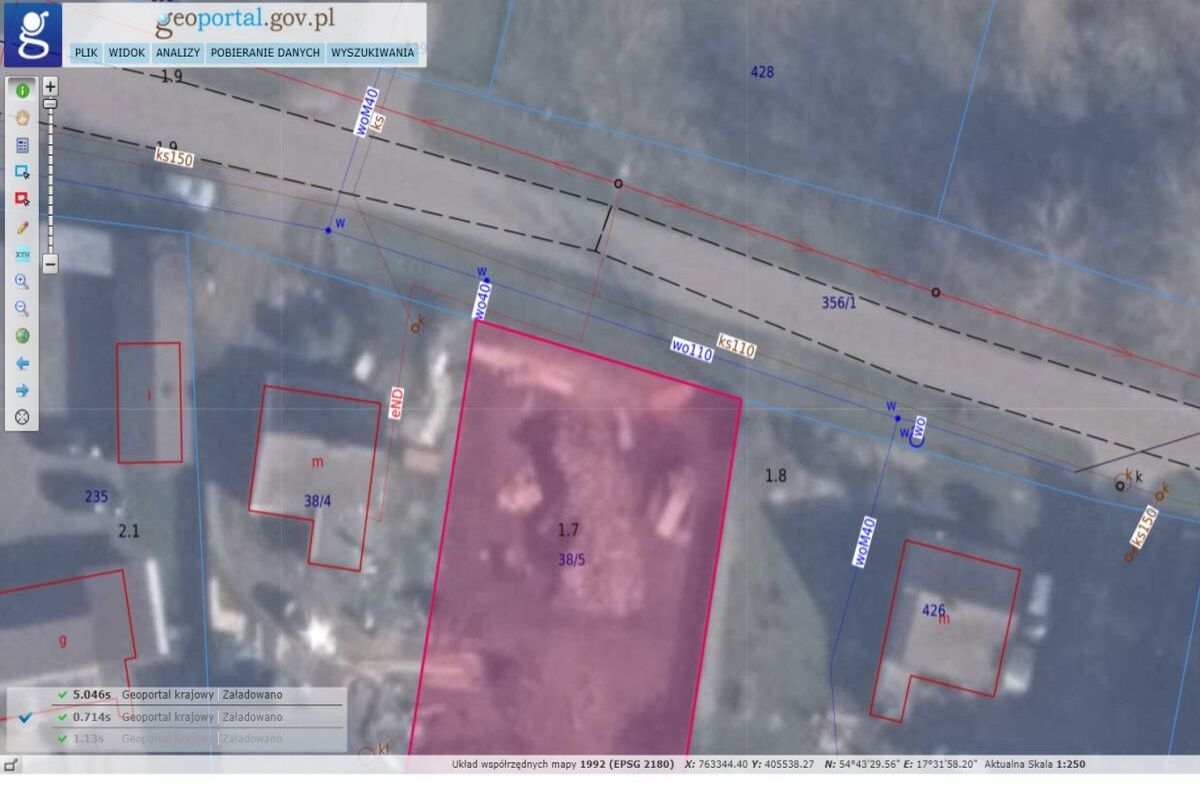Viewport: 1200px width, 800px height.
Task: Open the WIDOK menu
Action: point(127,53)
